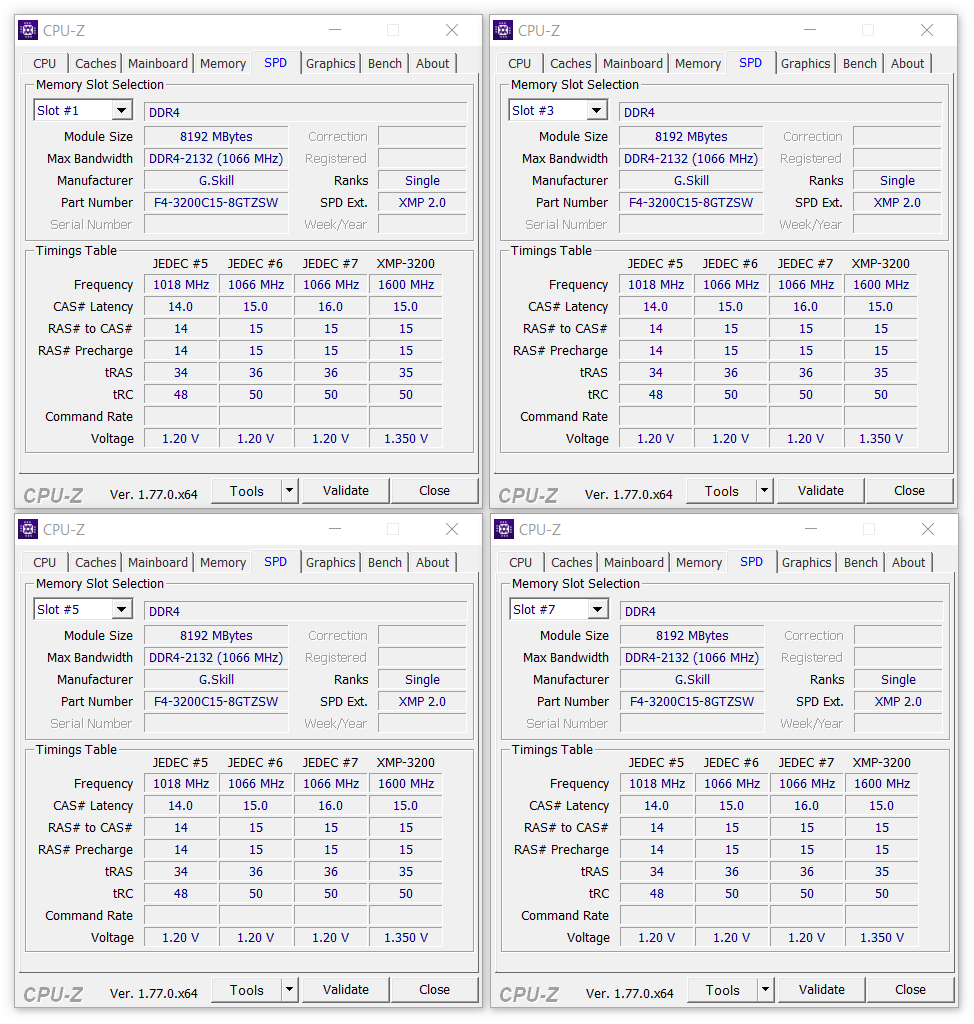Viewport: 974px width, 1024px height.
Task: Click JEDEC #5 frequency 1018 MHz in Slot #5 window
Action: tap(181, 784)
